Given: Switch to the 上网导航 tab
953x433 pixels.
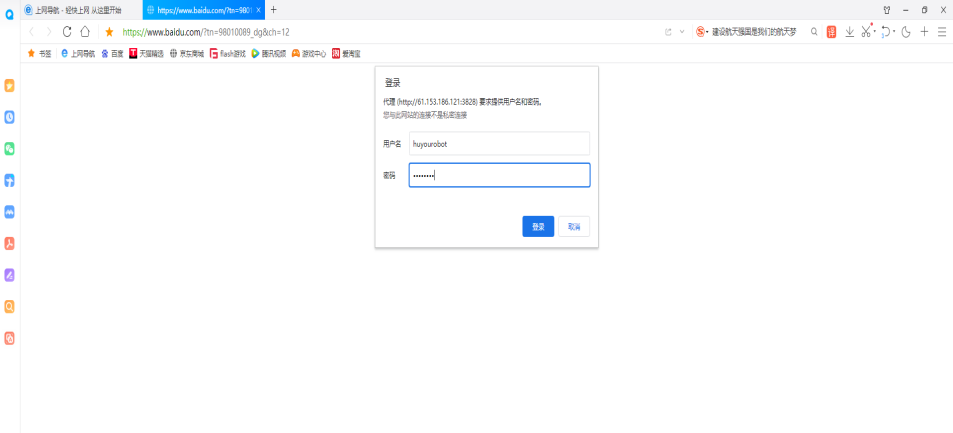Looking at the screenshot, I should 81,10.
